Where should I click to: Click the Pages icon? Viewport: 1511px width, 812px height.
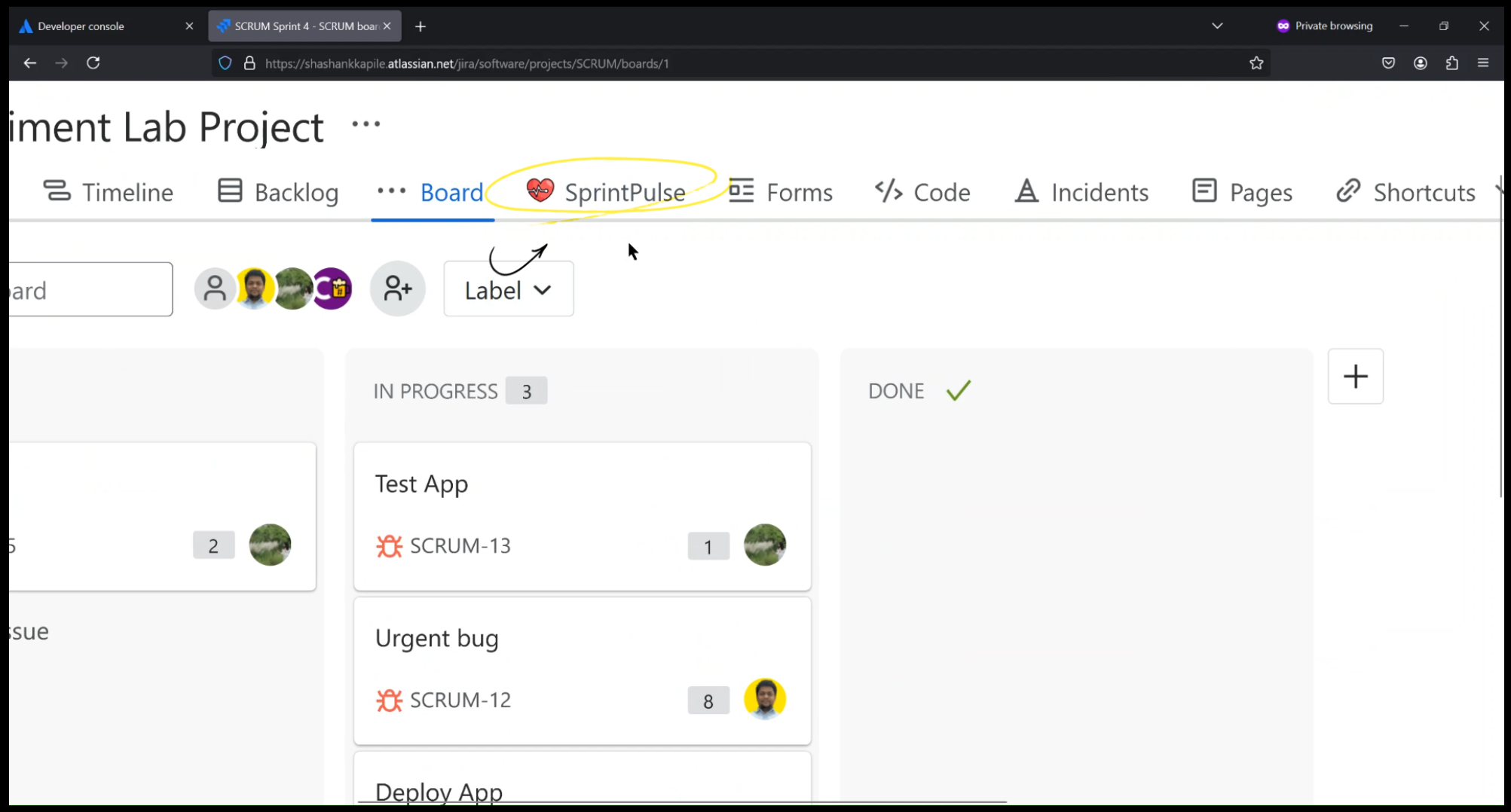1204,191
